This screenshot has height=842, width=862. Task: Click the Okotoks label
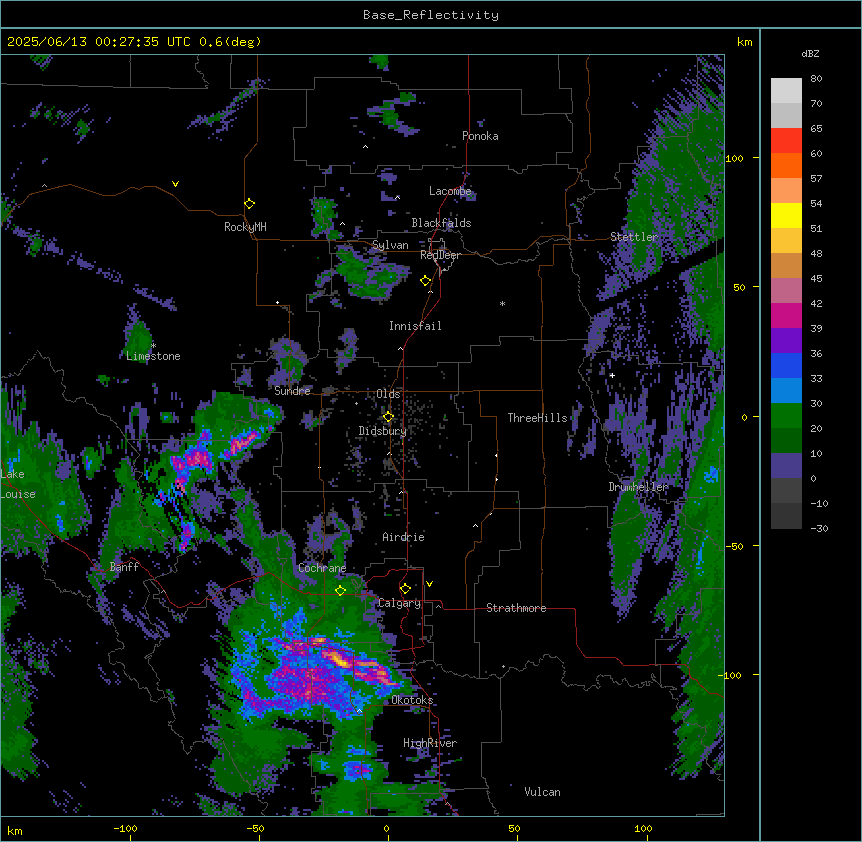(412, 700)
